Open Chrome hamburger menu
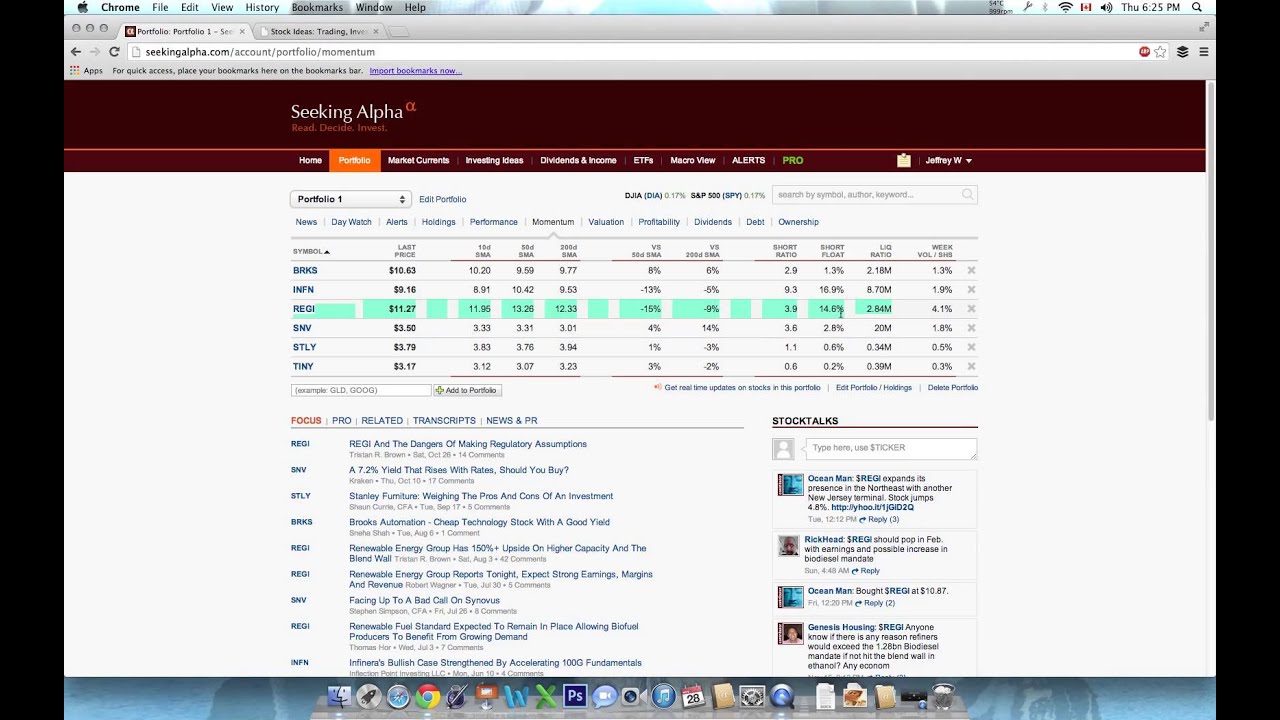 (1203, 52)
